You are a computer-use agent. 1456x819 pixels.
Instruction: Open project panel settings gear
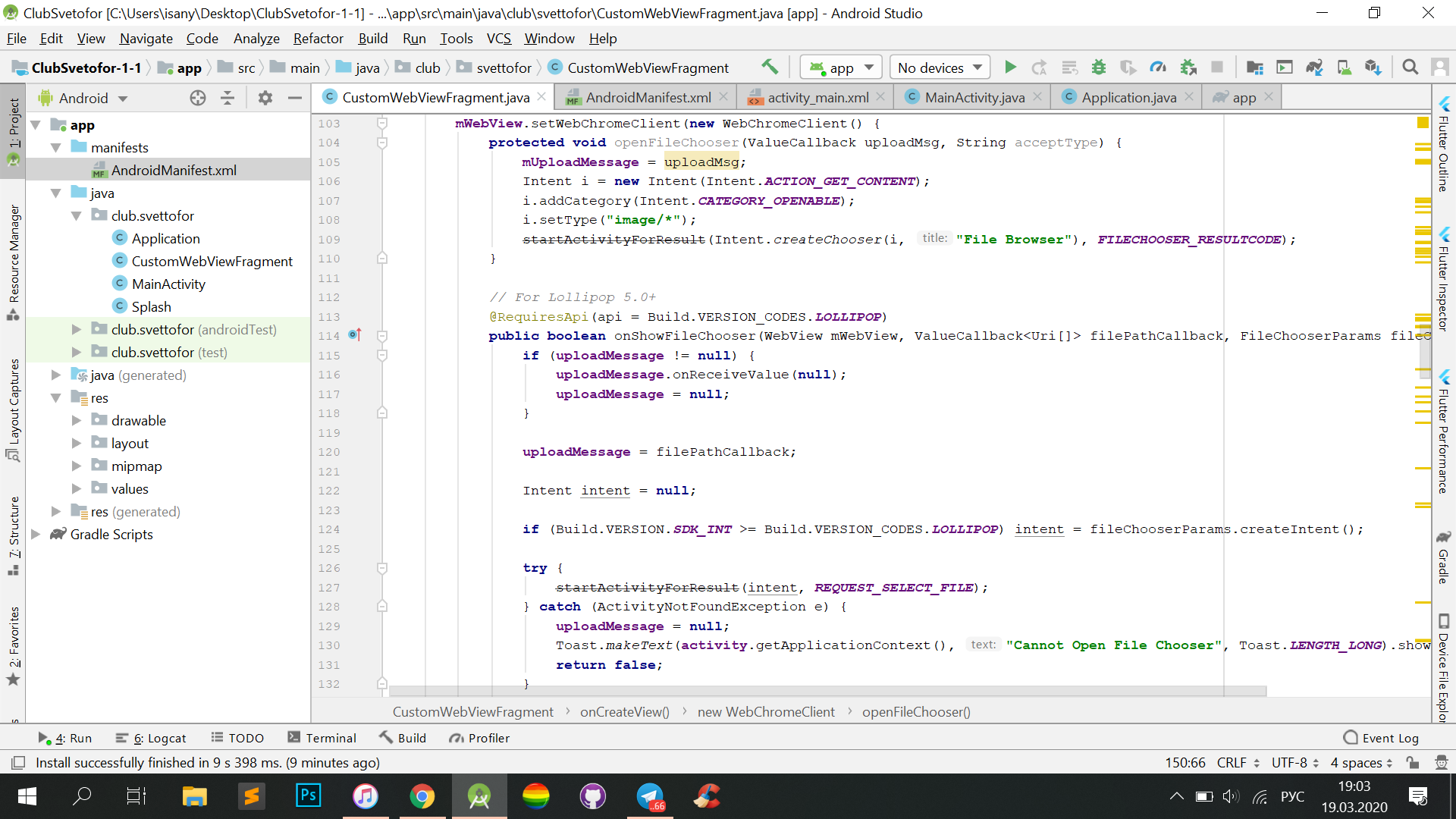[x=265, y=98]
